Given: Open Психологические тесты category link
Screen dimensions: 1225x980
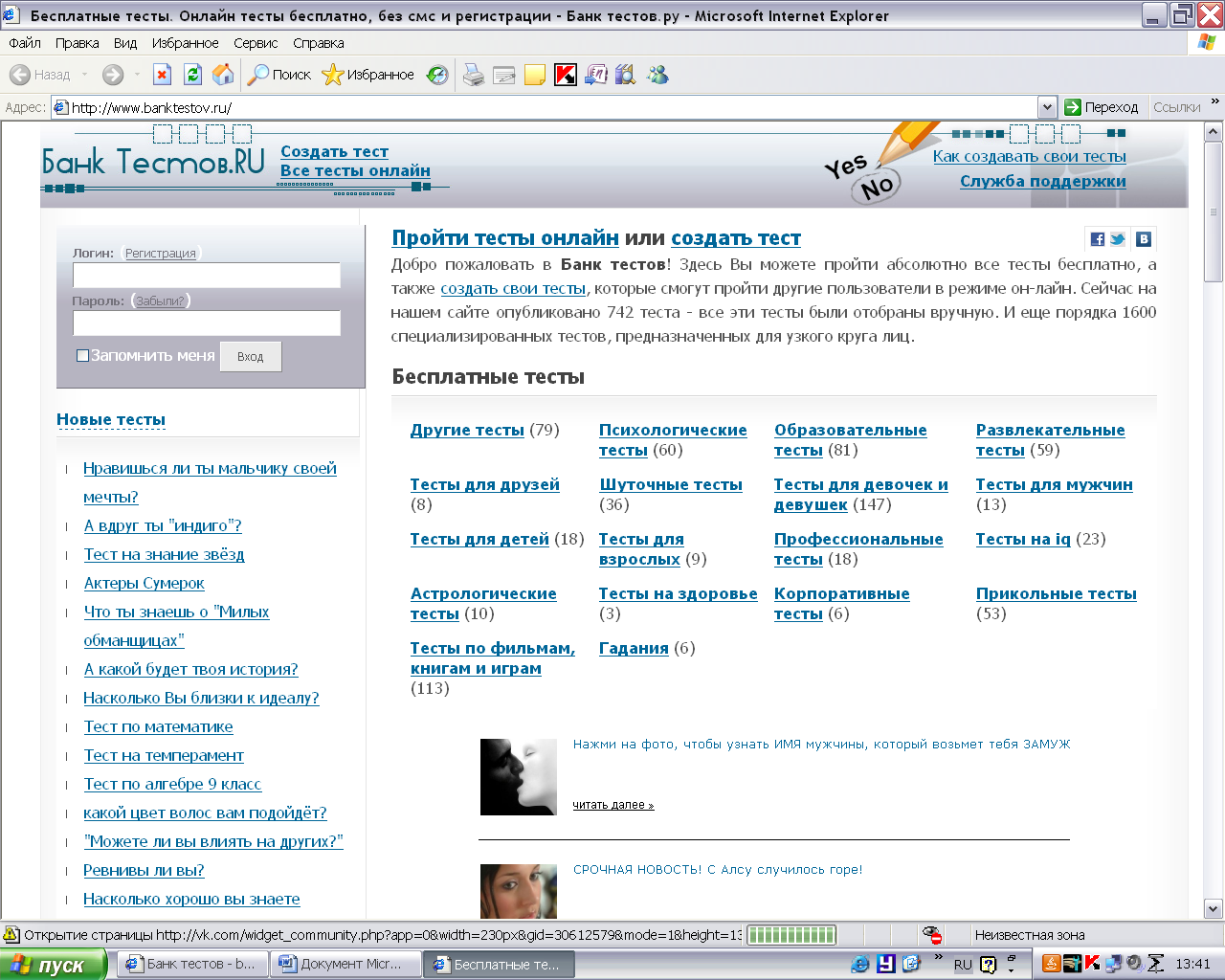Looking at the screenshot, I should (673, 440).
